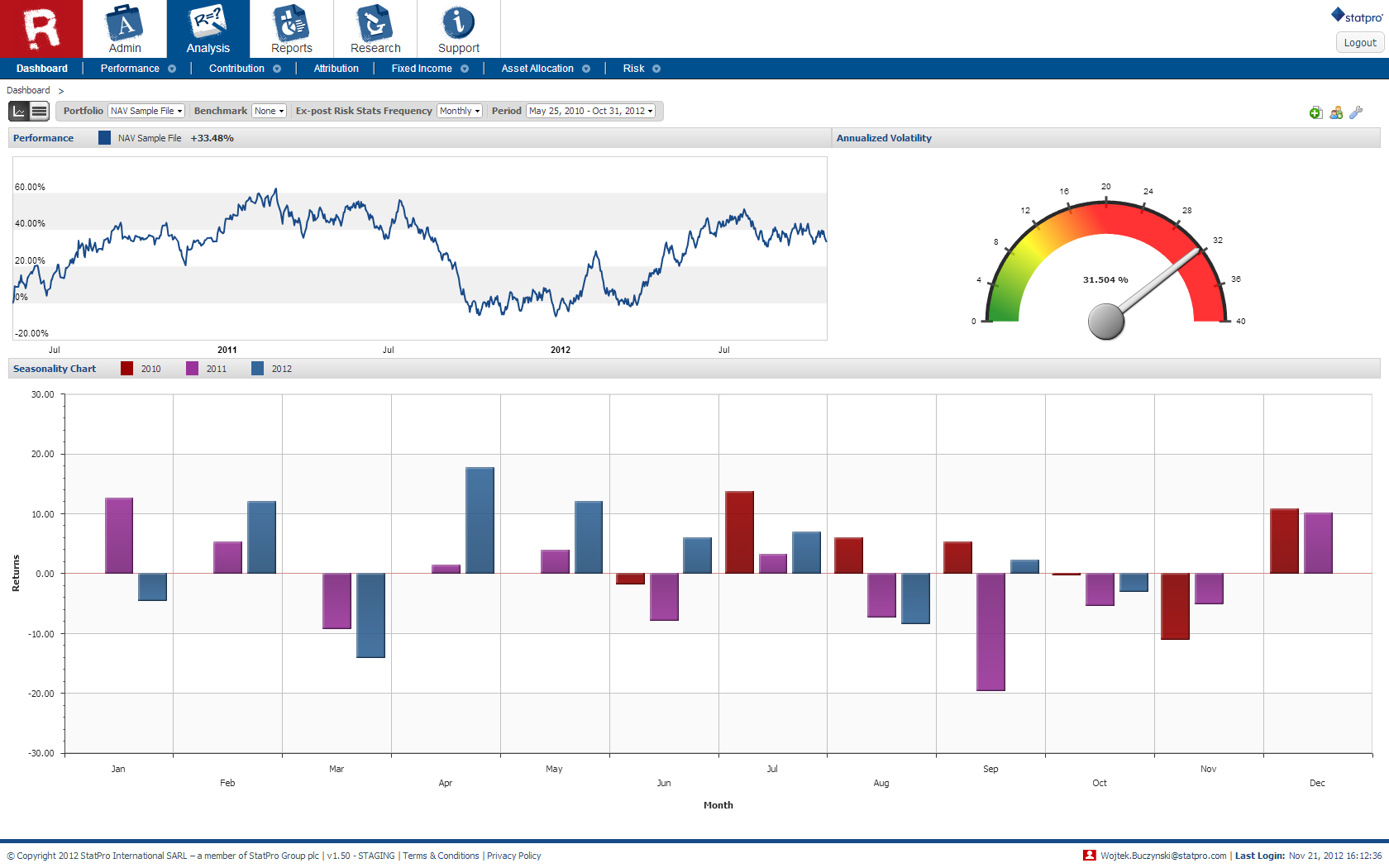Click the Logout button
This screenshot has height=868, width=1389.
pyautogui.click(x=1359, y=43)
